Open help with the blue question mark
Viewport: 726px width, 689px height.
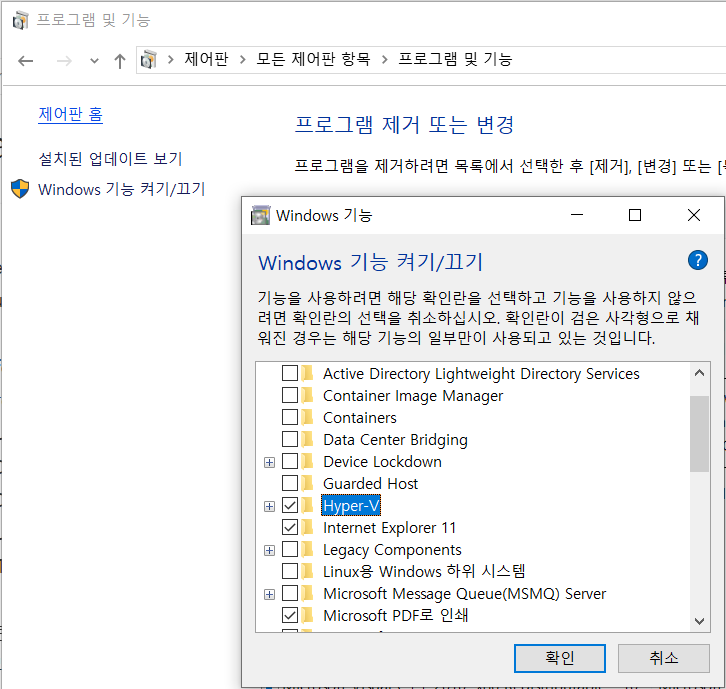tap(698, 260)
